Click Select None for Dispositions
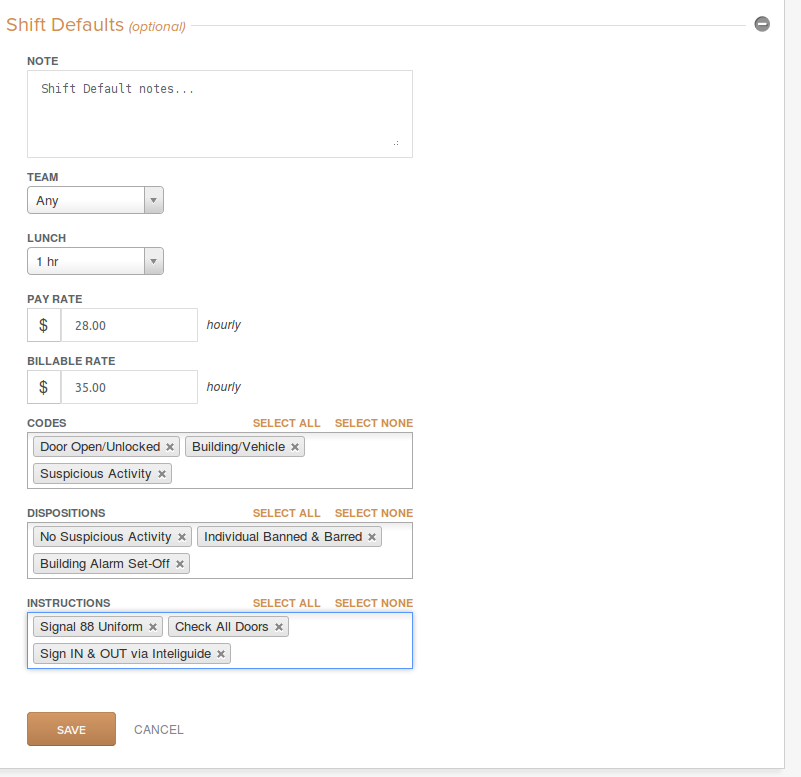801x777 pixels. 373,513
